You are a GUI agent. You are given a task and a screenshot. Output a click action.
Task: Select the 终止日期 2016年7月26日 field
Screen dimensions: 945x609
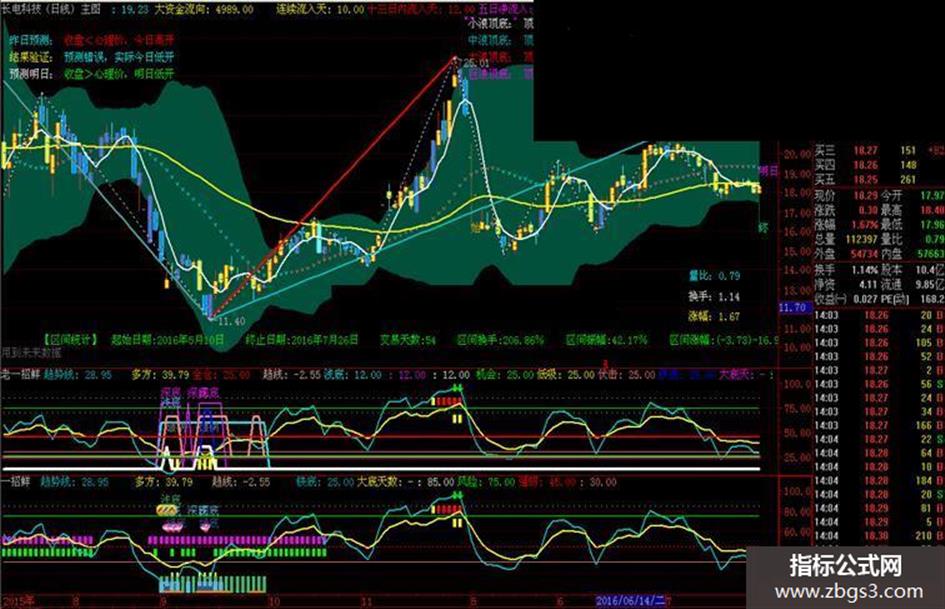[301, 339]
